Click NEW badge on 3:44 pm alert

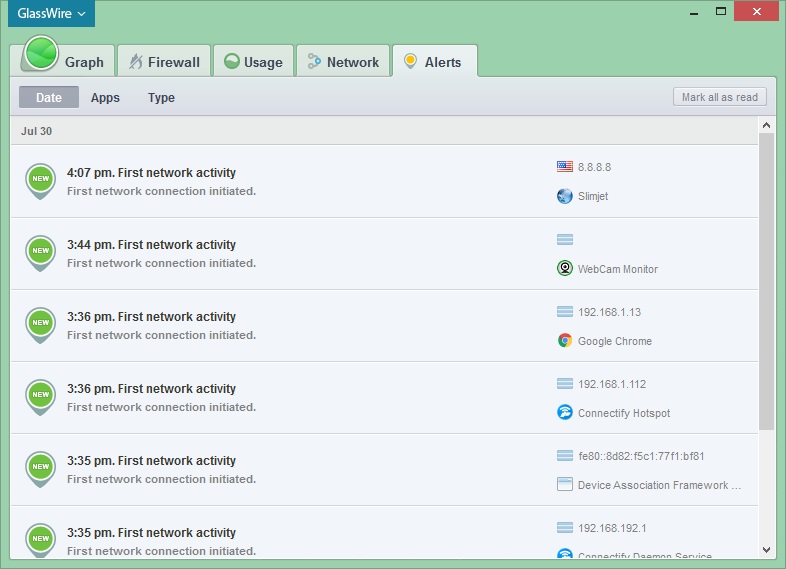point(41,253)
